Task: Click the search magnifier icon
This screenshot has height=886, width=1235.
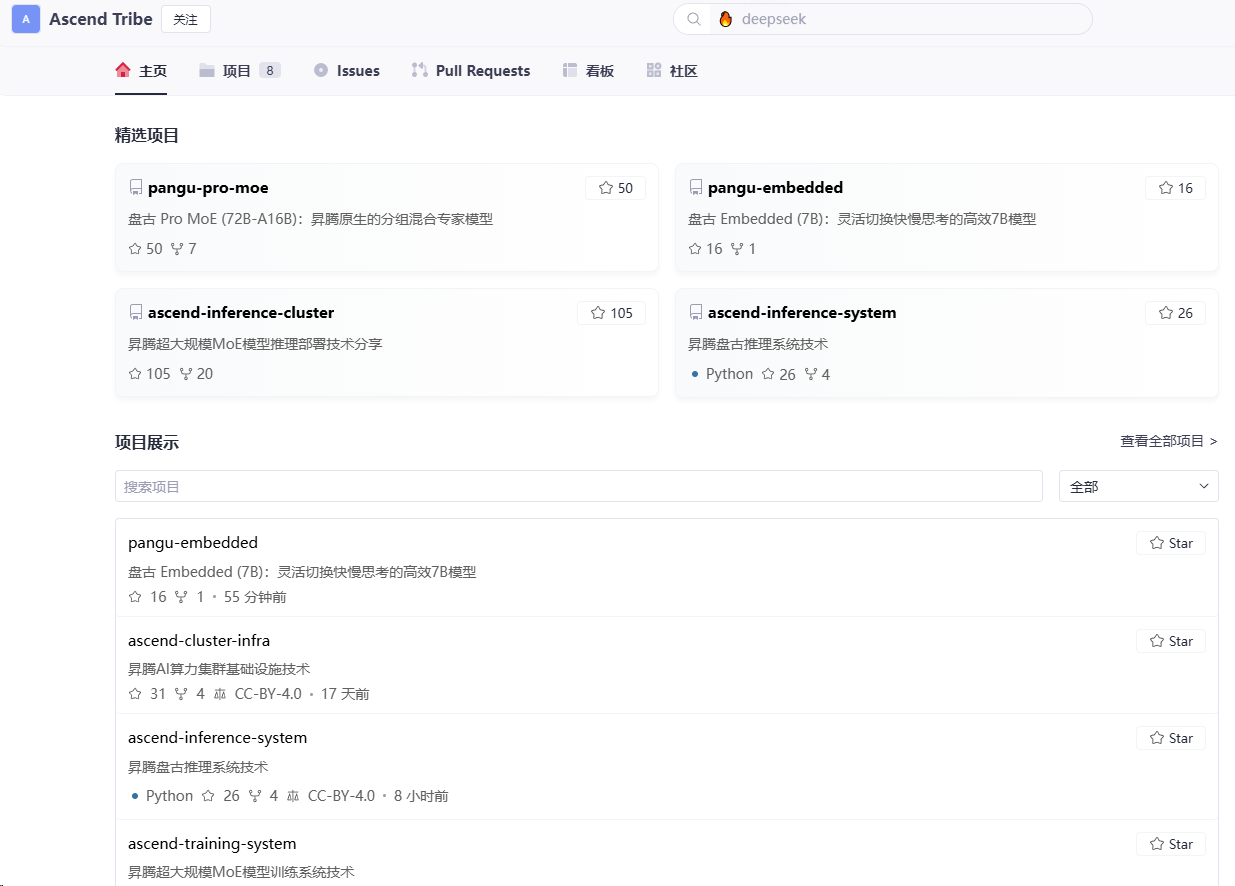Action: 694,19
